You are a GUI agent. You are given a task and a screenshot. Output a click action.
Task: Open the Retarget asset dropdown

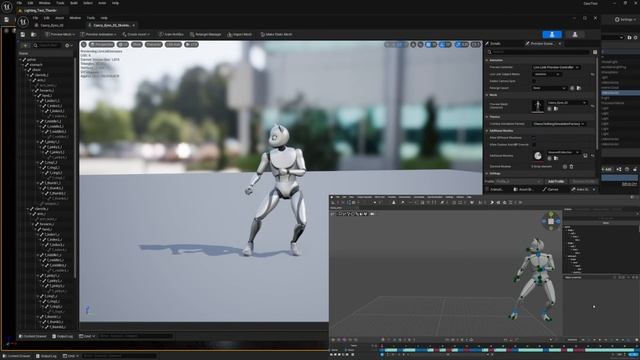(x=549, y=88)
